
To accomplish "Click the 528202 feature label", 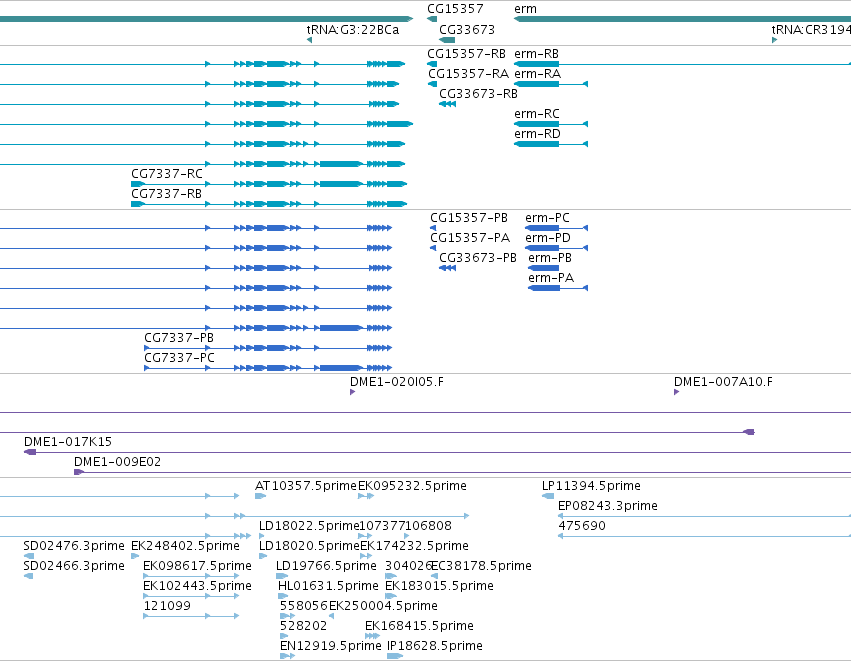I will pyautogui.click(x=303, y=626).
